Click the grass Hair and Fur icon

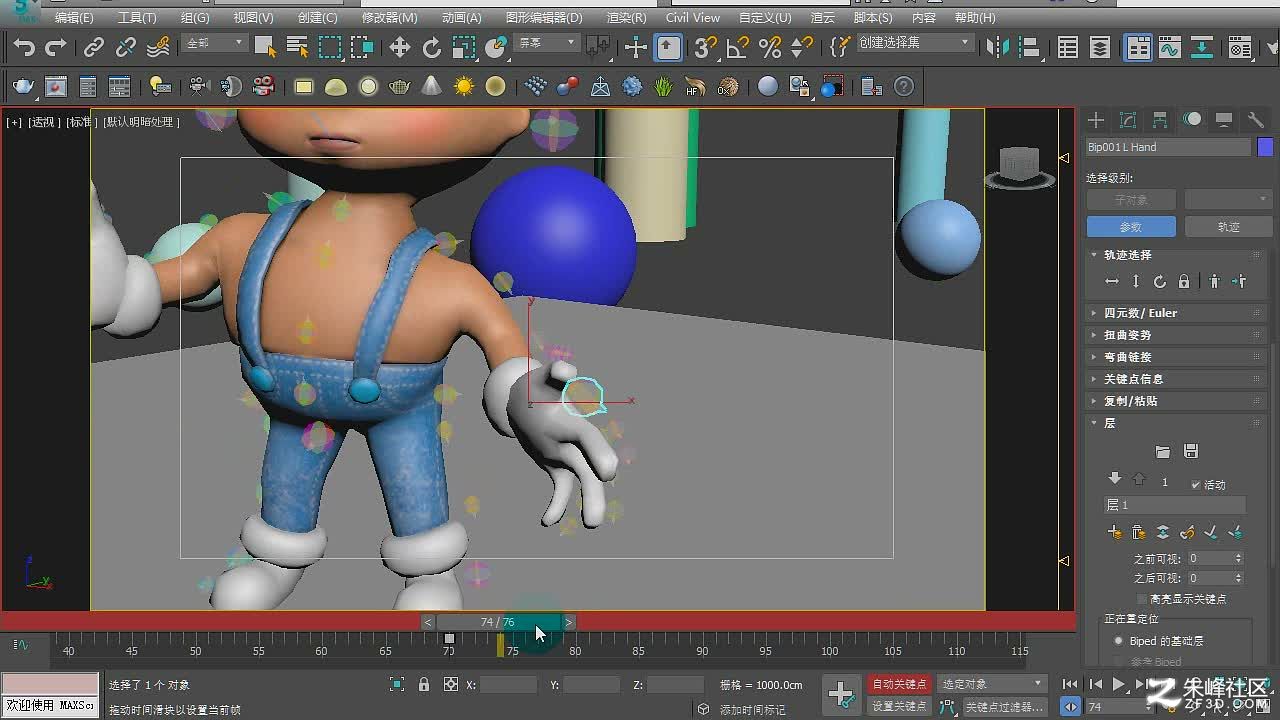pos(664,87)
